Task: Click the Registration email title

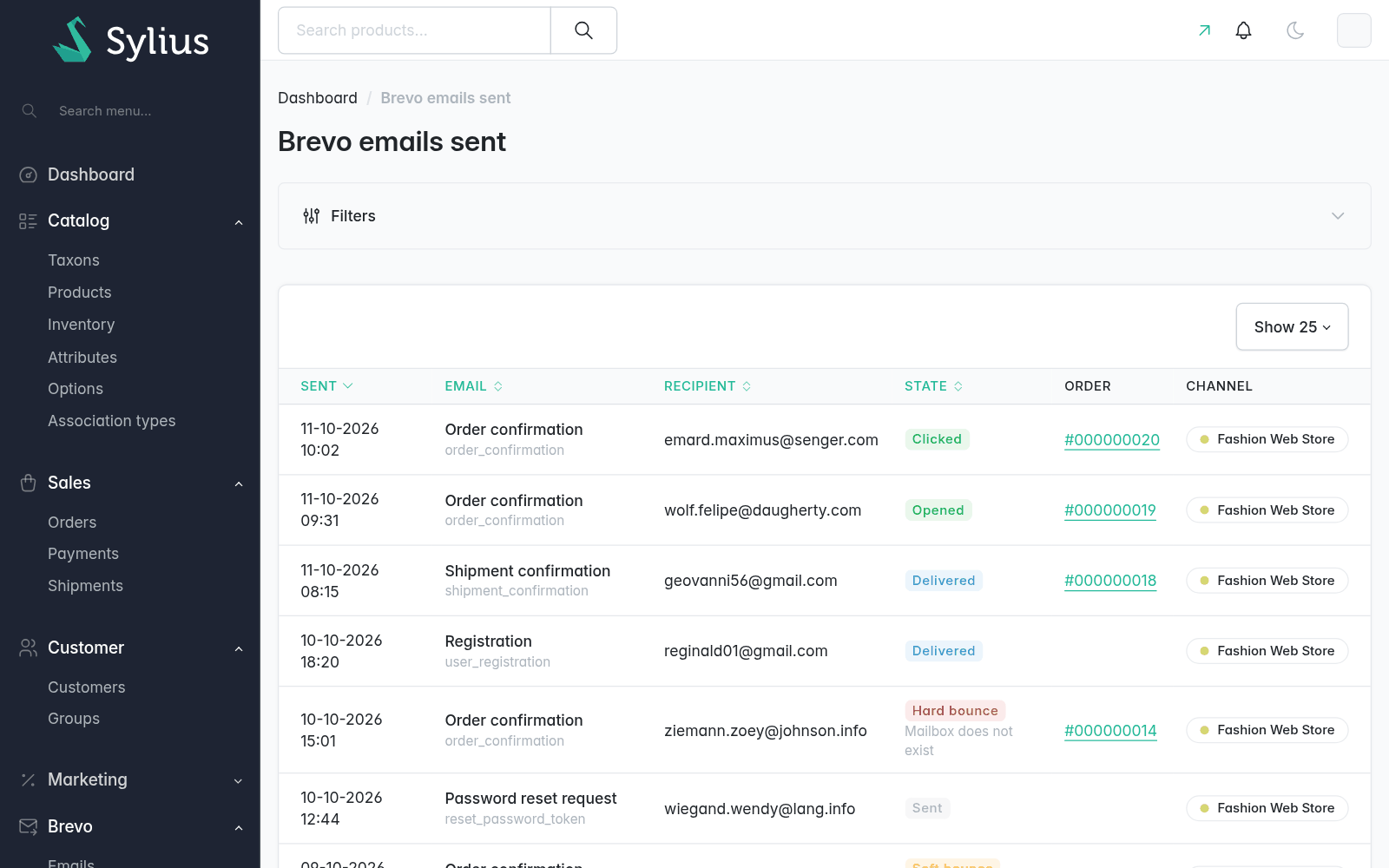Action: (x=488, y=641)
